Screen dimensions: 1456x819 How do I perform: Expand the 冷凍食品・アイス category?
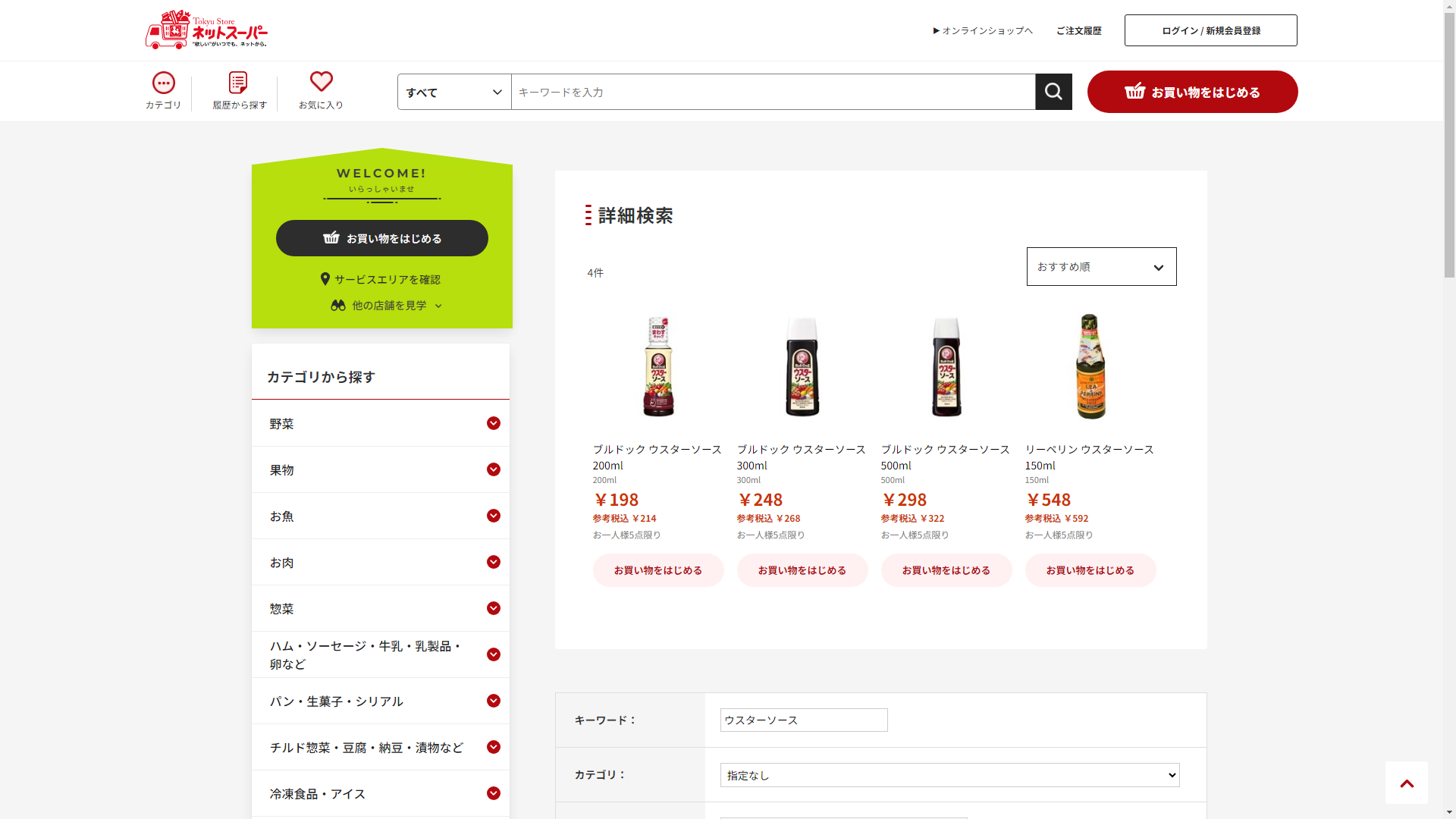(493, 793)
